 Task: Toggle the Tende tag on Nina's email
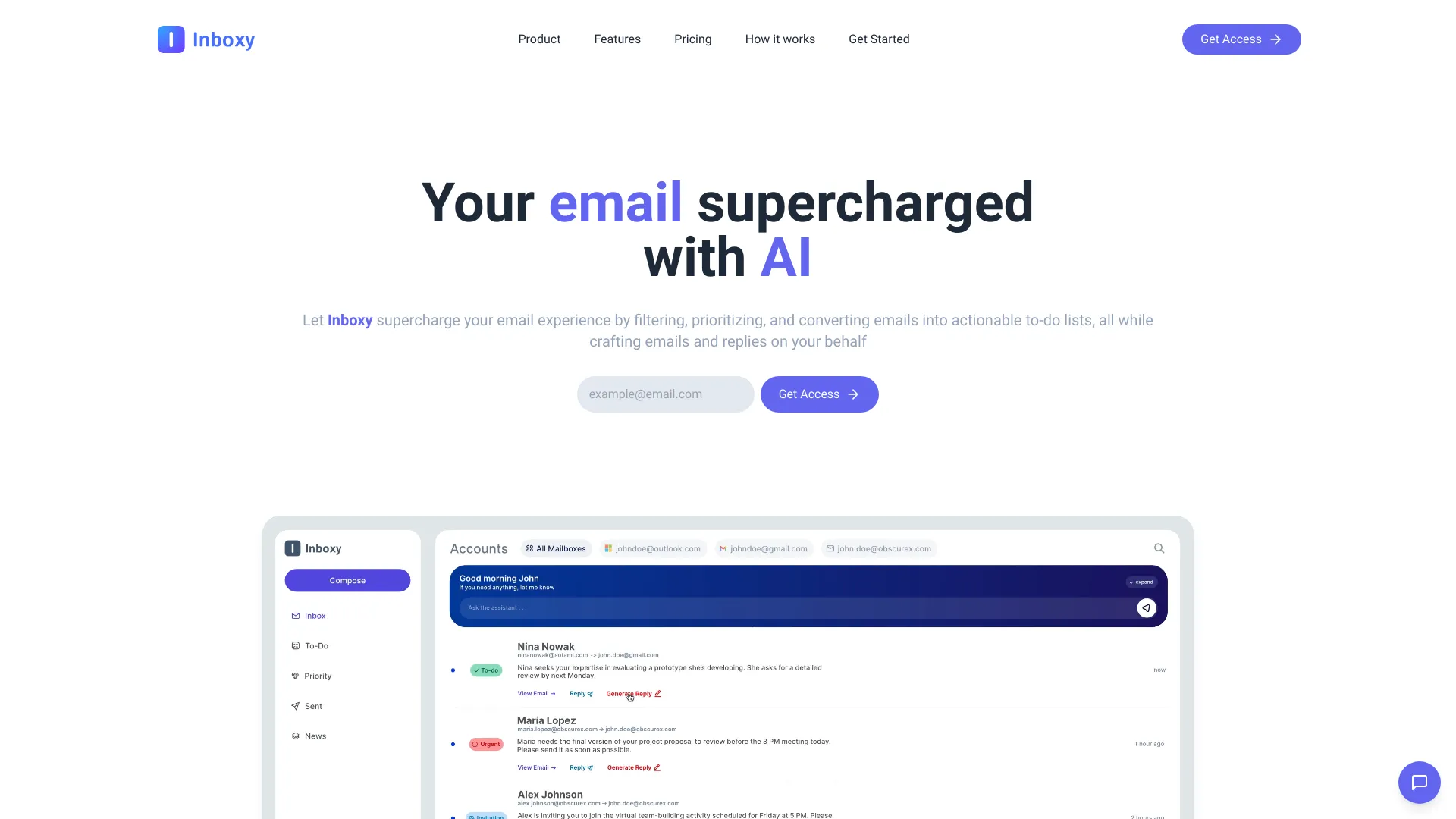click(485, 669)
